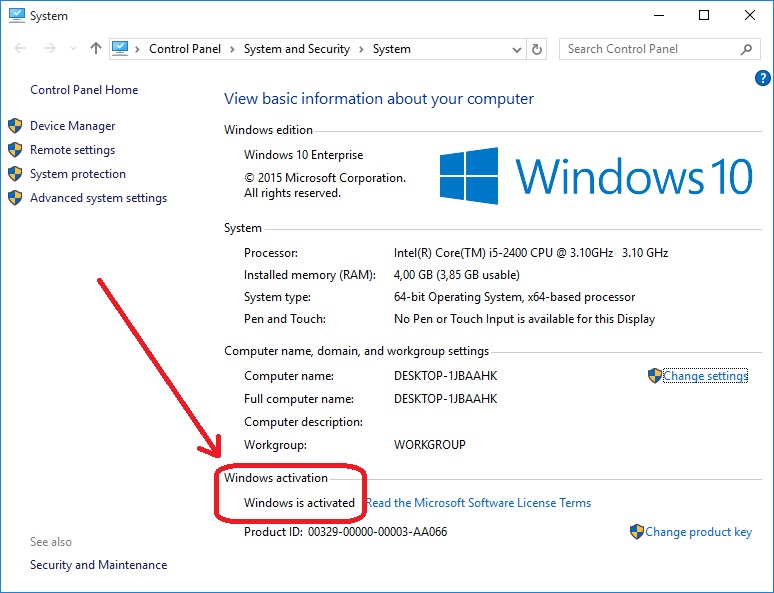This screenshot has height=593, width=774.
Task: Click shield icon beside Change product key
Action: (x=637, y=532)
